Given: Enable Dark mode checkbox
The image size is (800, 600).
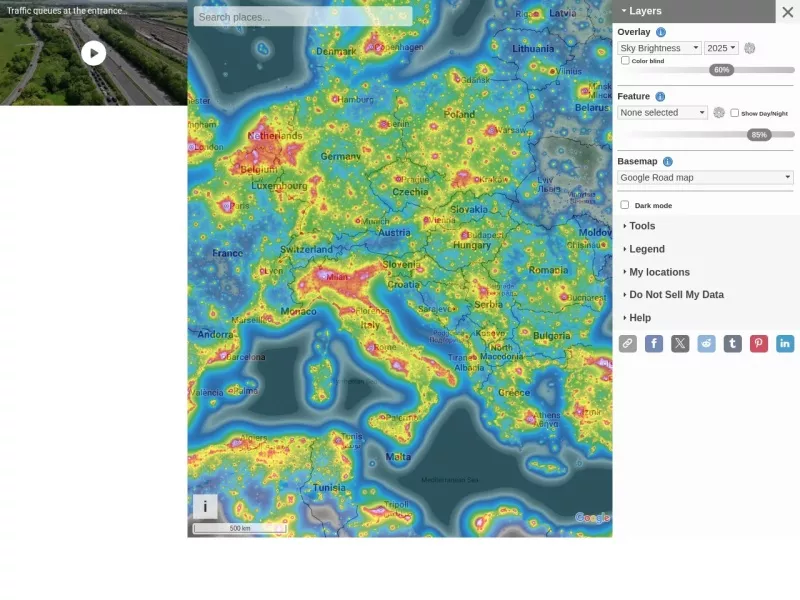Looking at the screenshot, I should (624, 205).
